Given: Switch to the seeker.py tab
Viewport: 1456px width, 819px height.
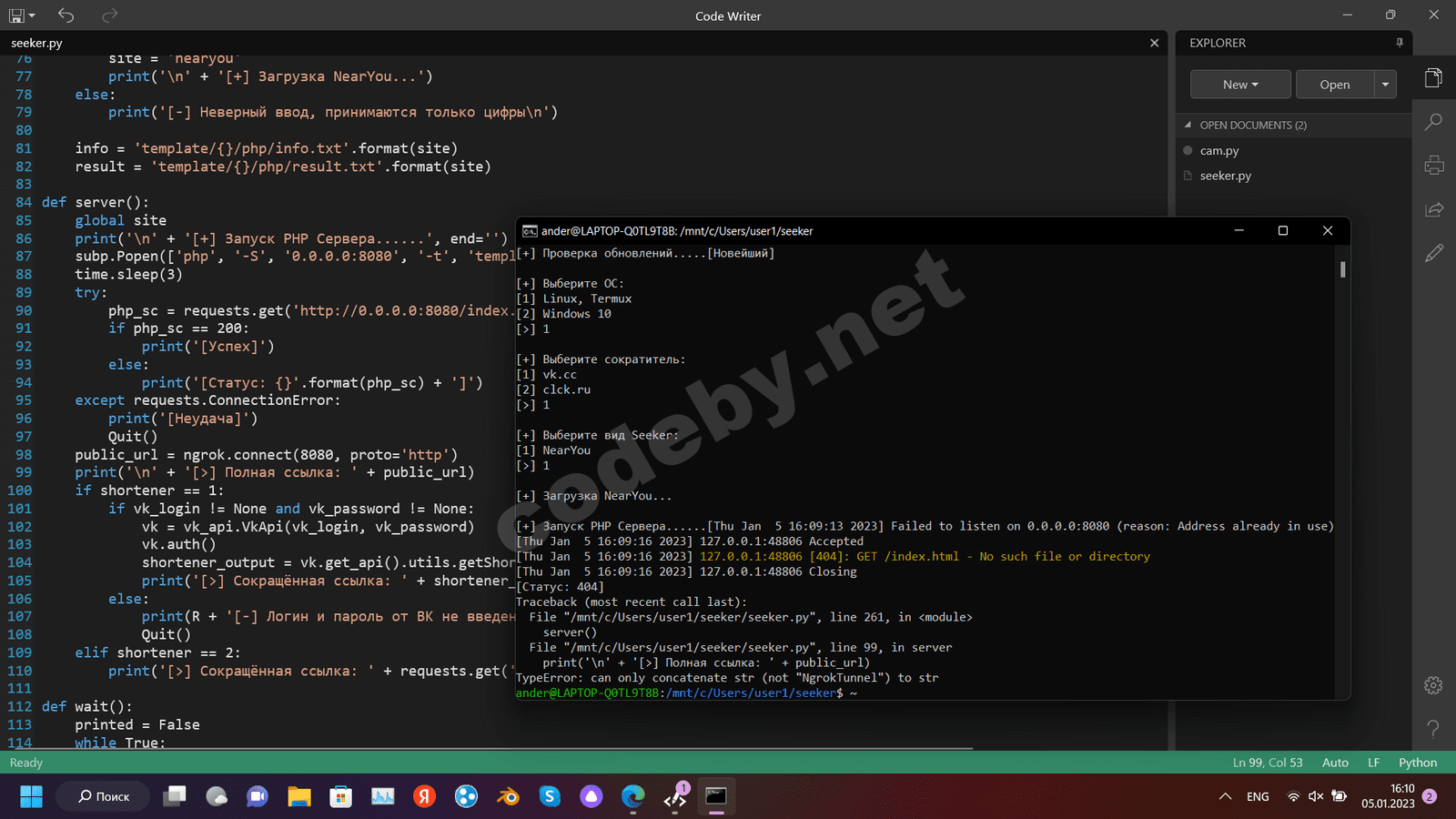Looking at the screenshot, I should click(36, 43).
